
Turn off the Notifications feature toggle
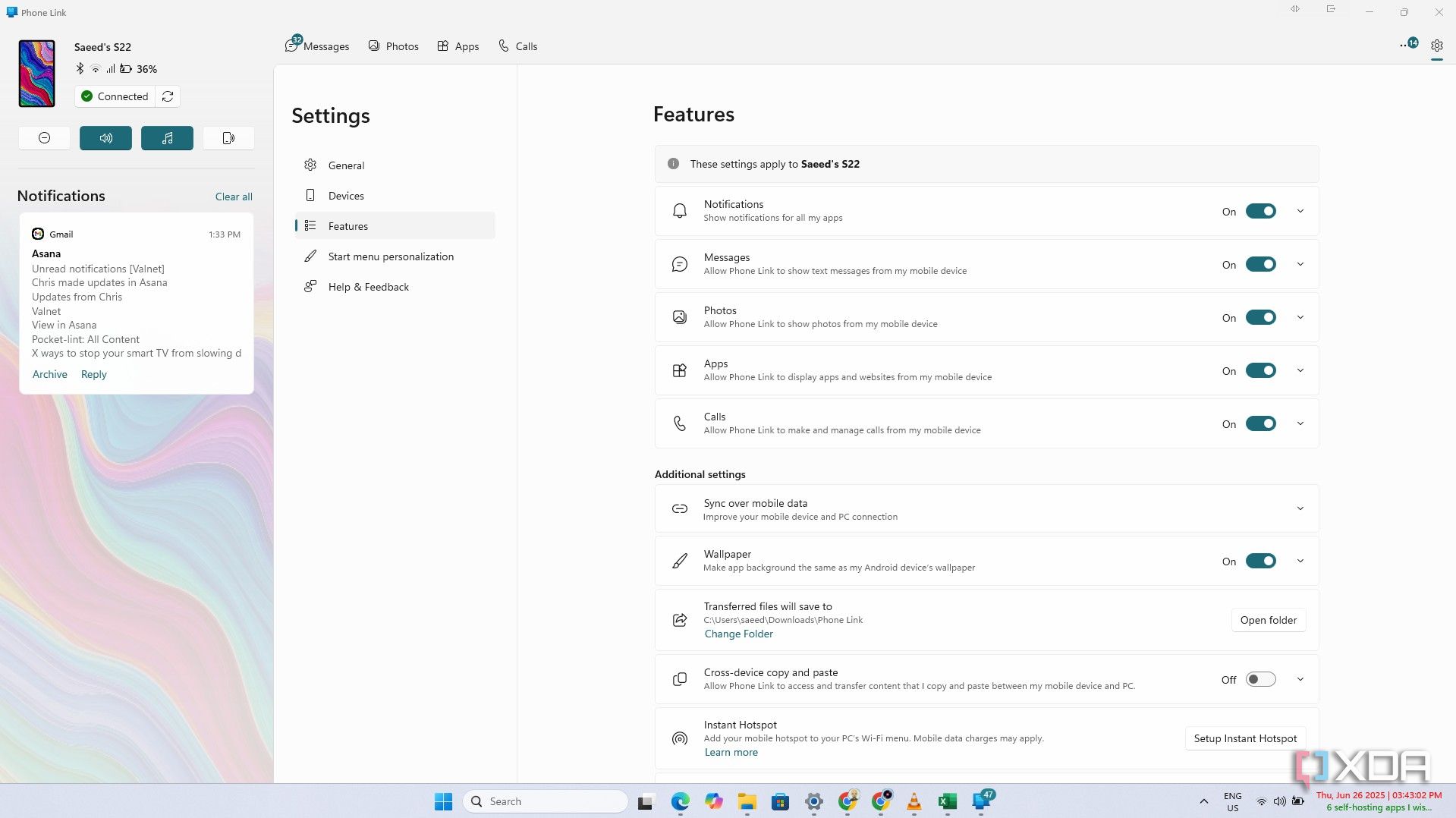click(1260, 212)
